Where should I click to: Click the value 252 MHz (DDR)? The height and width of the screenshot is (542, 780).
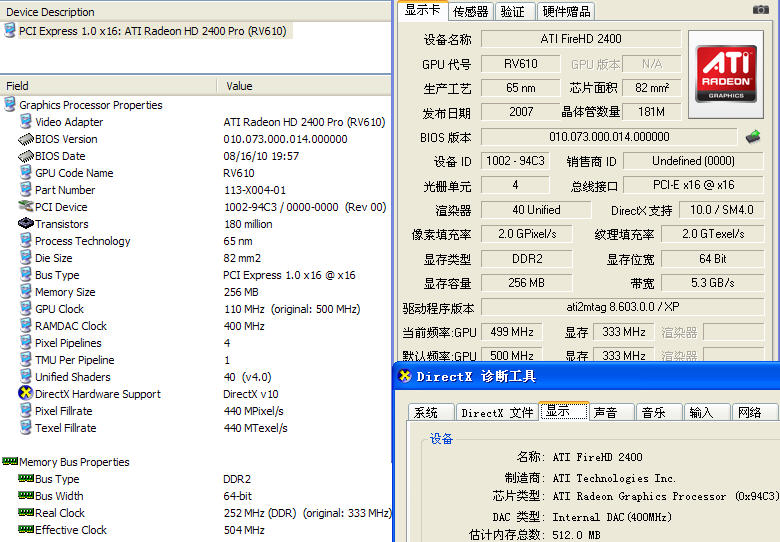point(260,513)
